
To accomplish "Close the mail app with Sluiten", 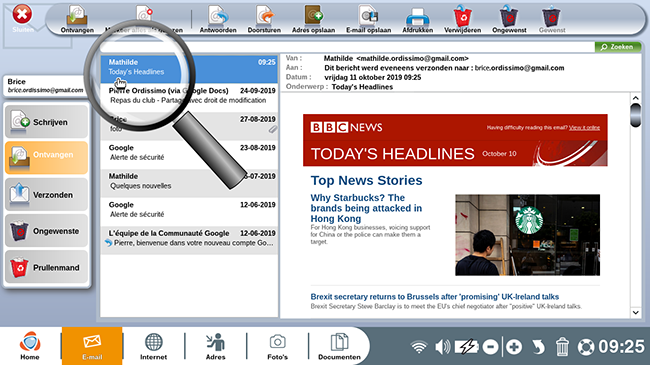I will (x=22, y=17).
